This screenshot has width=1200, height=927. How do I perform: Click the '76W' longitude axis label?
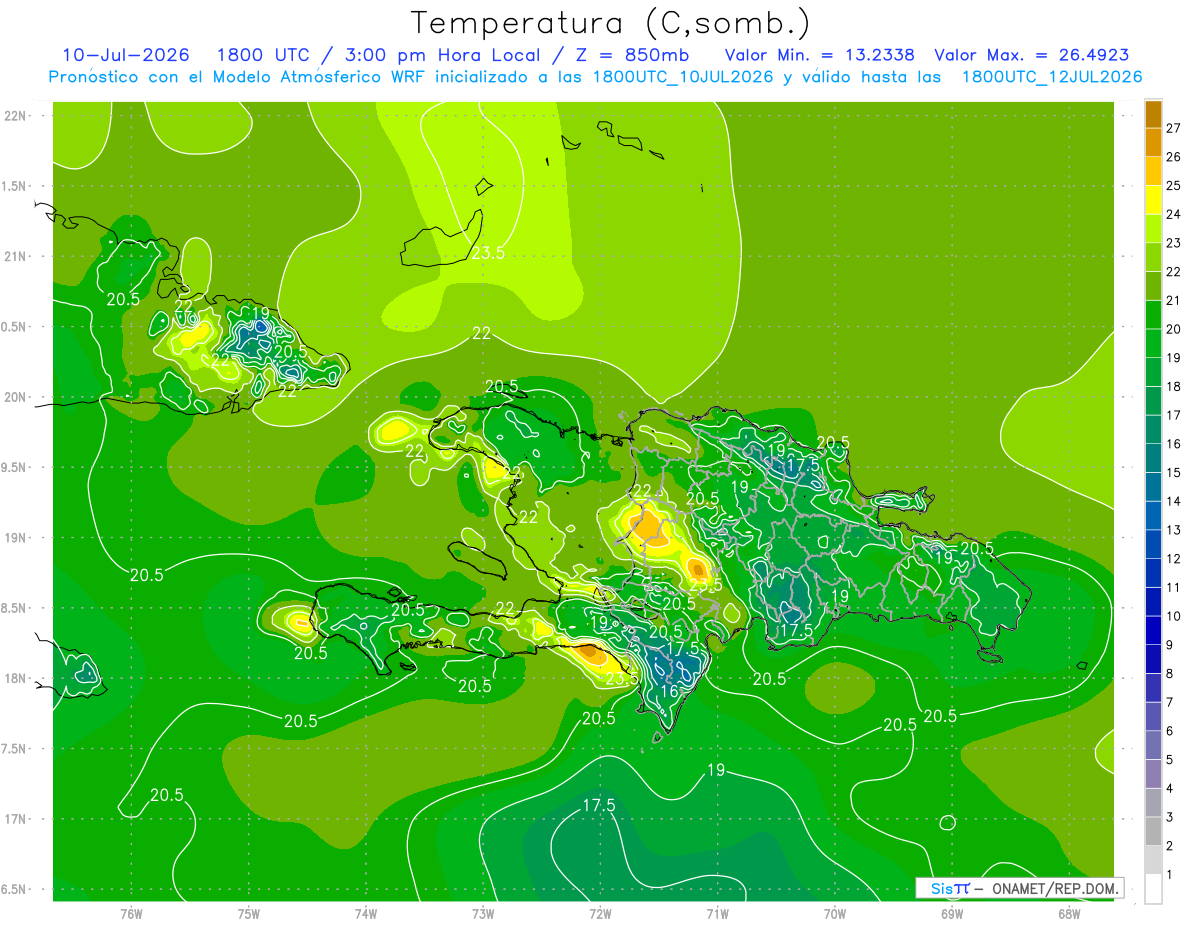click(131, 913)
